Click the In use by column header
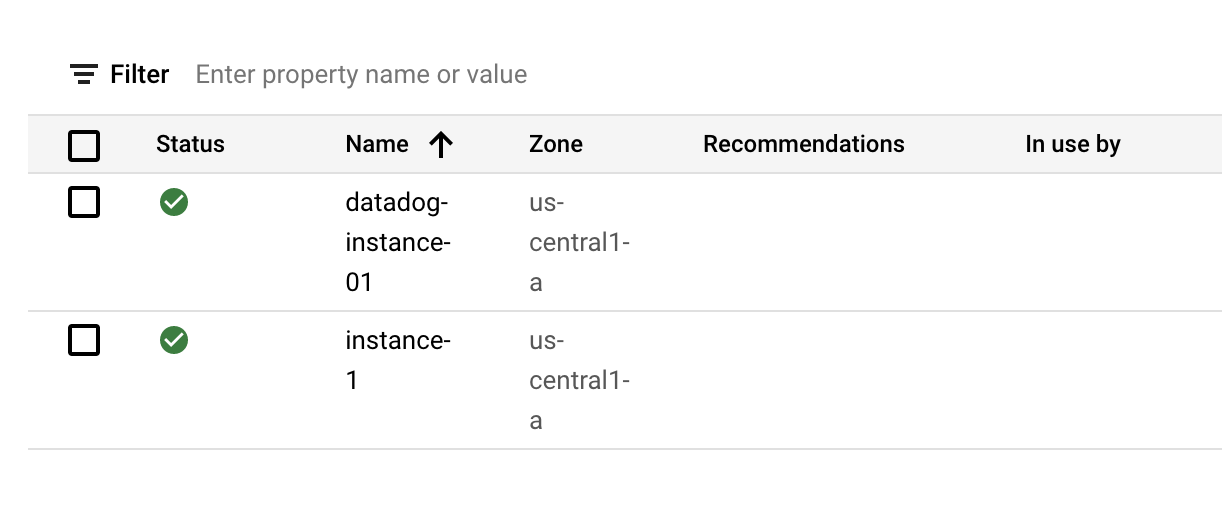Viewport: 1222px width, 528px height. tap(1073, 144)
